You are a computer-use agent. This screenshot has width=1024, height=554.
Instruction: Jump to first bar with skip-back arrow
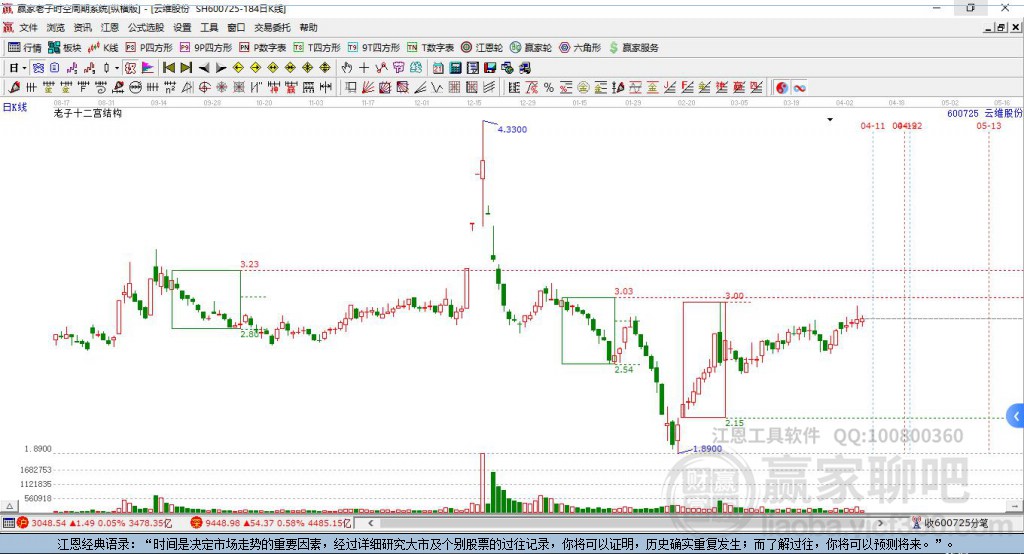click(x=168, y=68)
